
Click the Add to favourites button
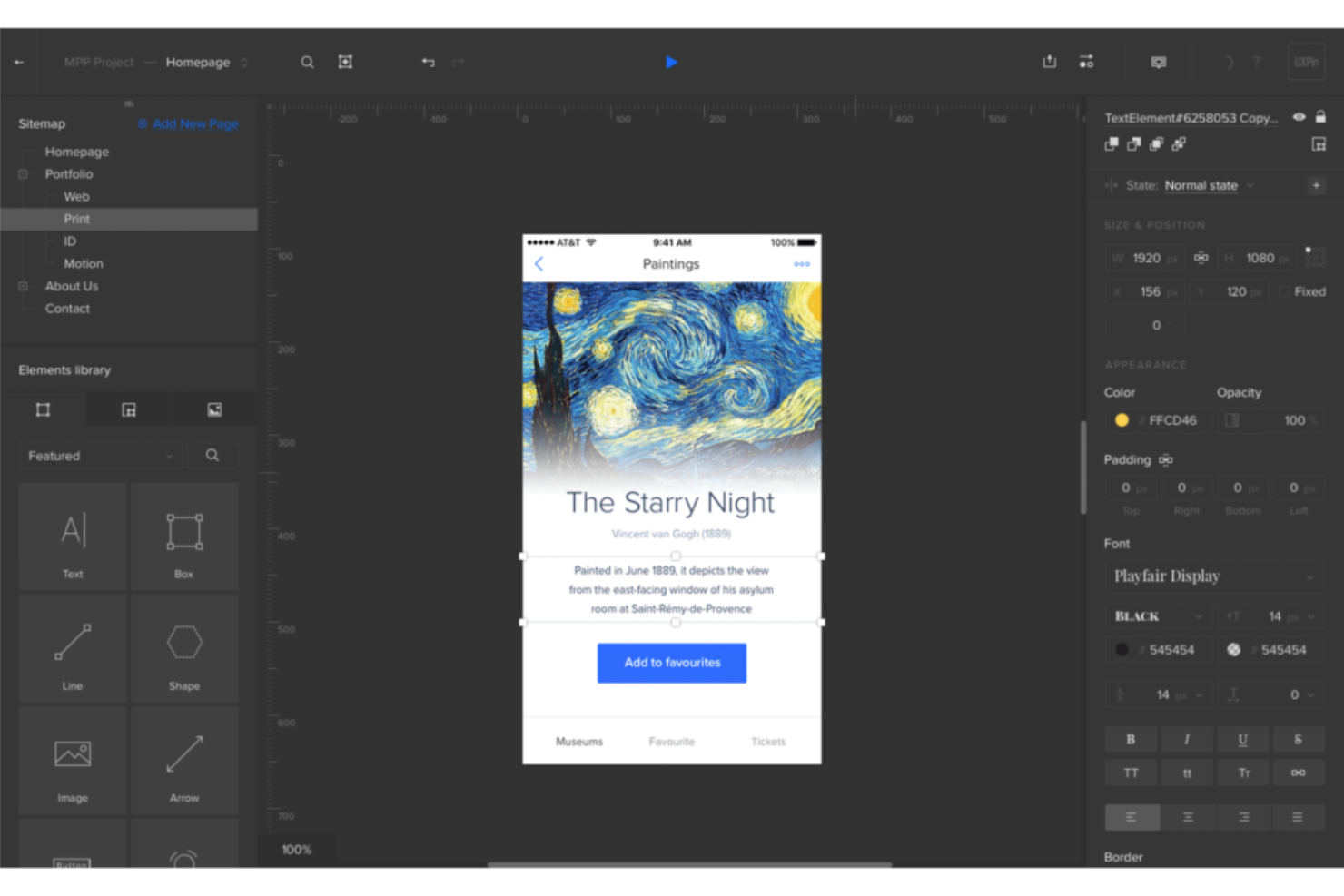point(672,663)
